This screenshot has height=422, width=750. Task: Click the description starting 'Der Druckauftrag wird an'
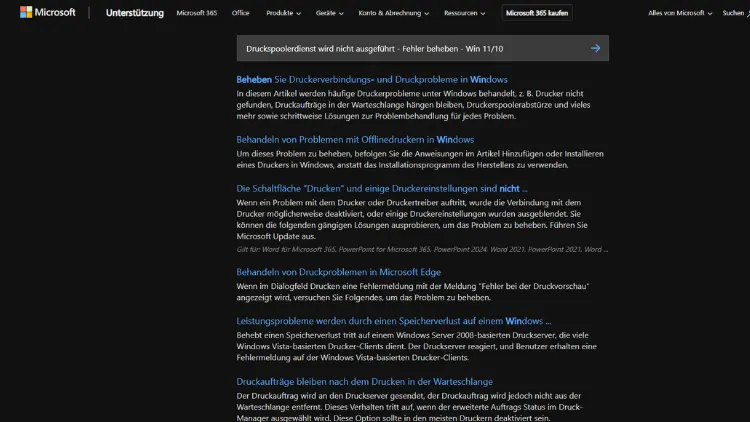[x=409, y=407]
